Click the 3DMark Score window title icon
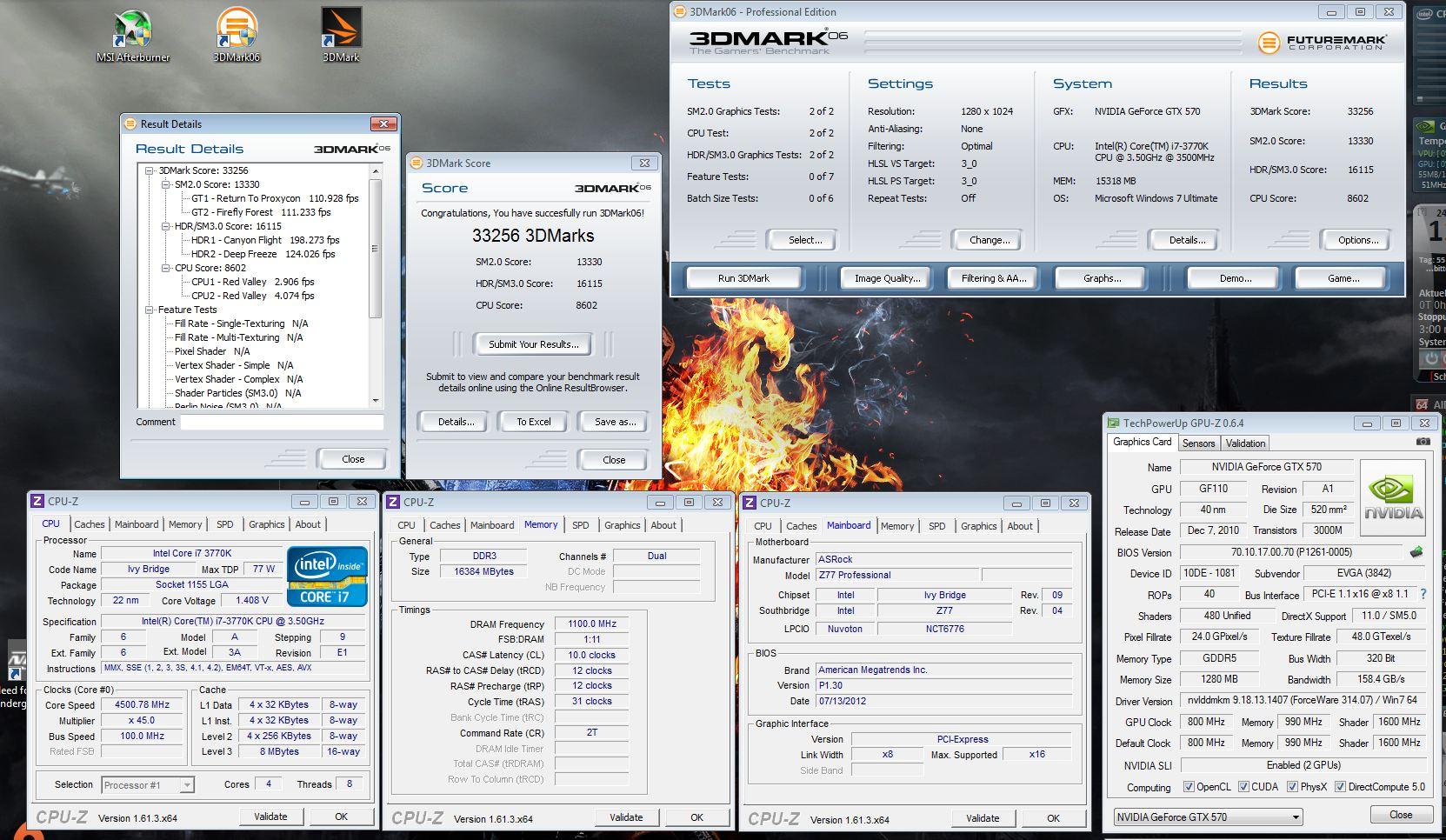1446x840 pixels. (x=416, y=163)
